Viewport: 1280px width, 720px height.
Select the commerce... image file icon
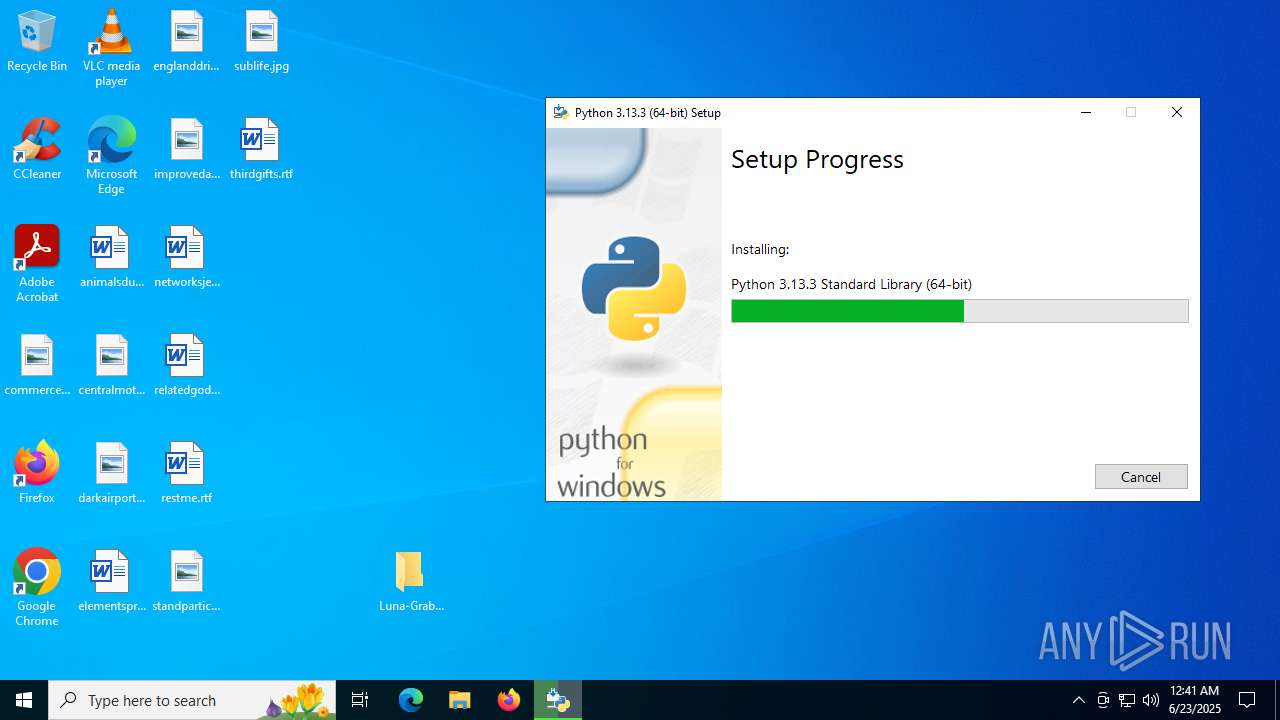point(37,366)
